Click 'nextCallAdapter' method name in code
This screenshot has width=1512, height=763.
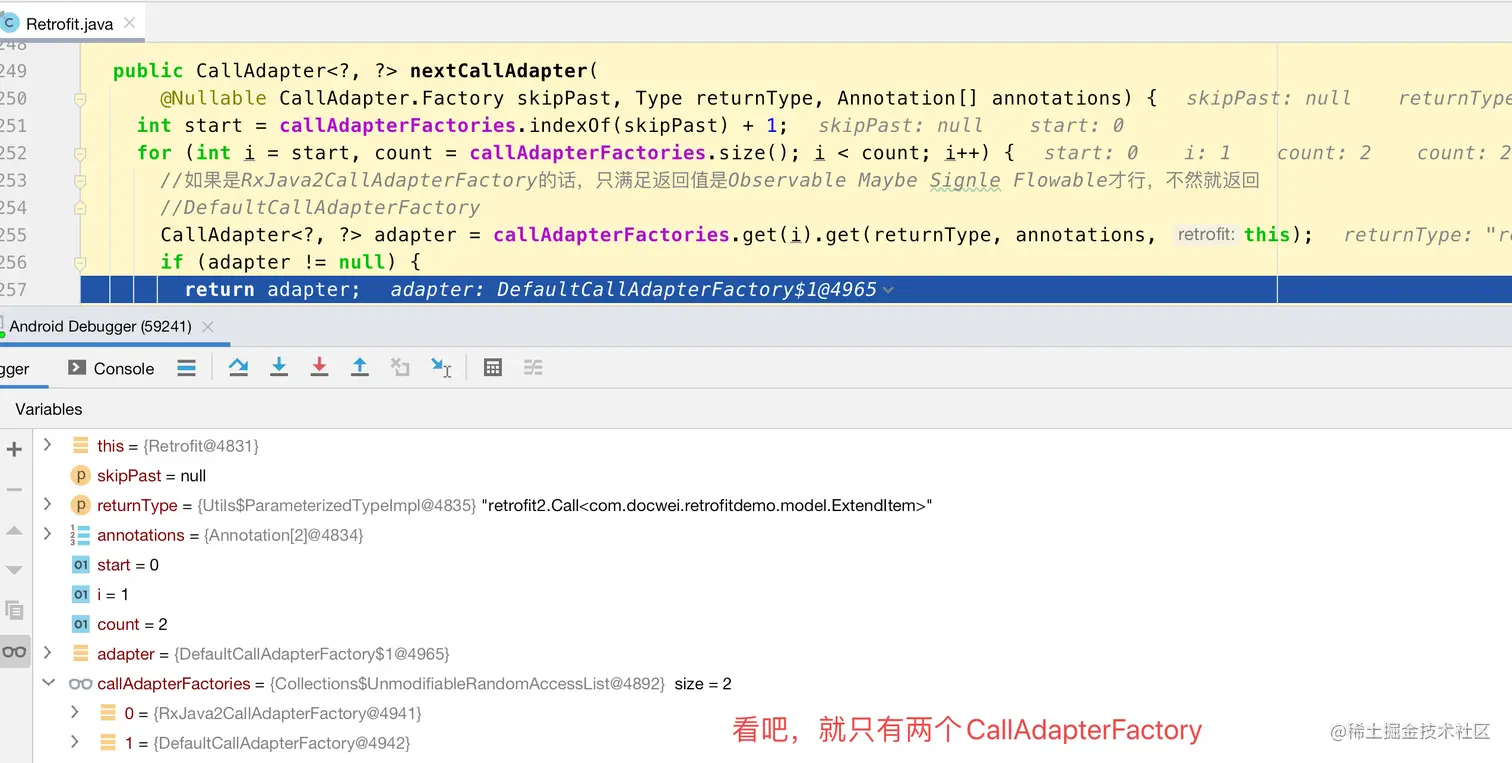tap(499, 71)
